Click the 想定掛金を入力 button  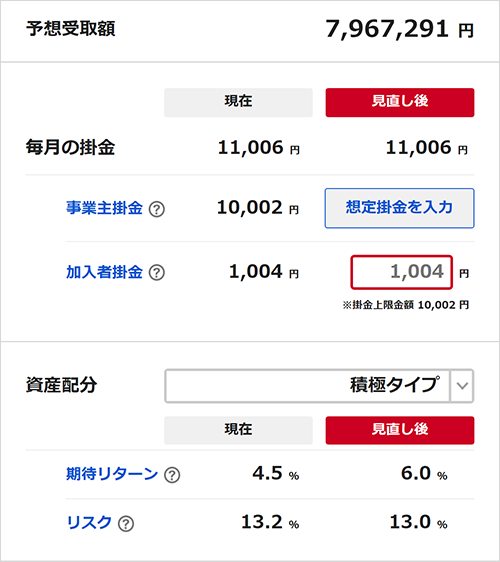pyautogui.click(x=400, y=208)
